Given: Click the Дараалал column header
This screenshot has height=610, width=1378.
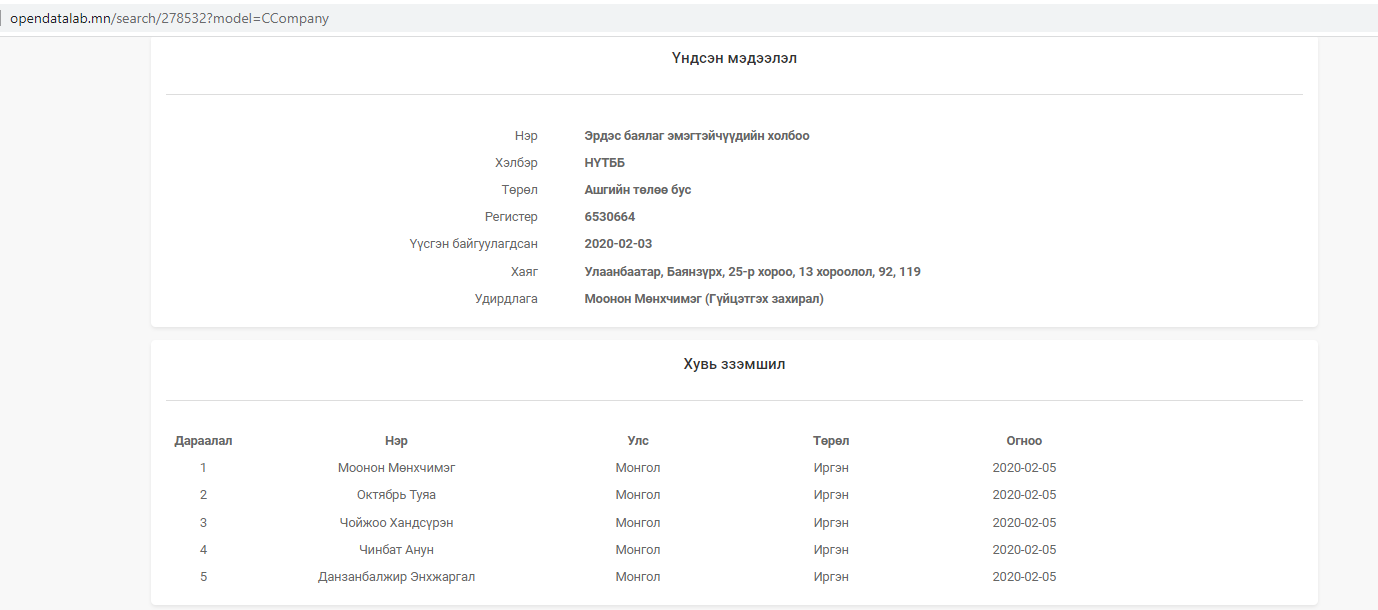Looking at the screenshot, I should click(x=203, y=441).
